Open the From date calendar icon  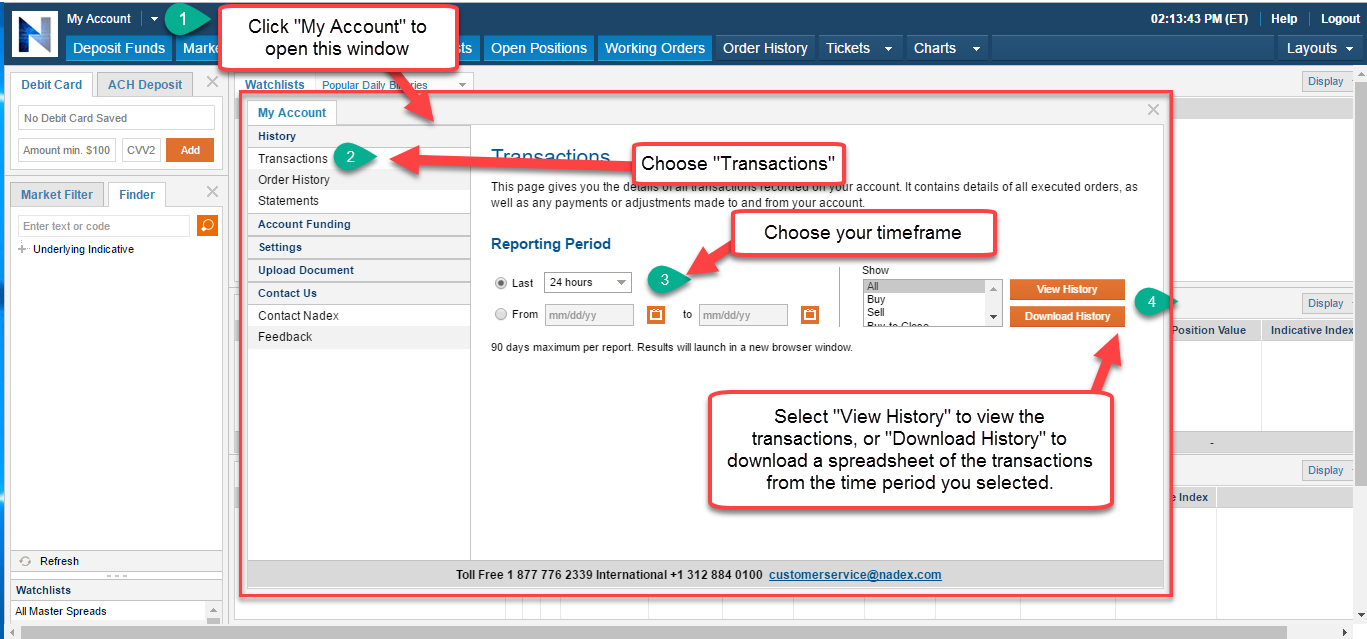pos(656,315)
